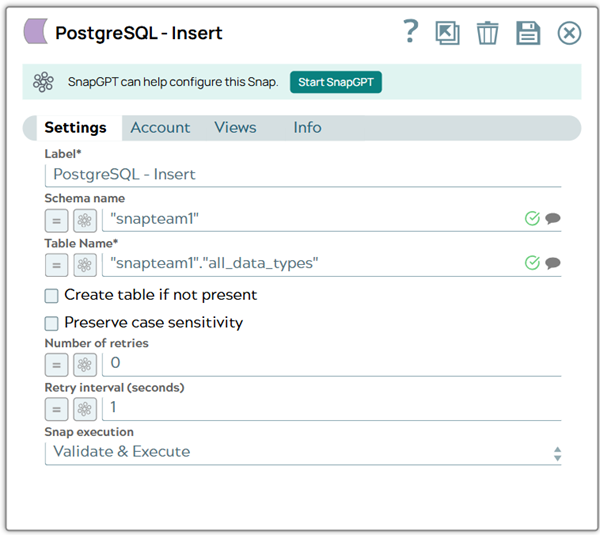Click Schema name green validation checkmark
Screen dimensions: 600x535
(x=532, y=219)
